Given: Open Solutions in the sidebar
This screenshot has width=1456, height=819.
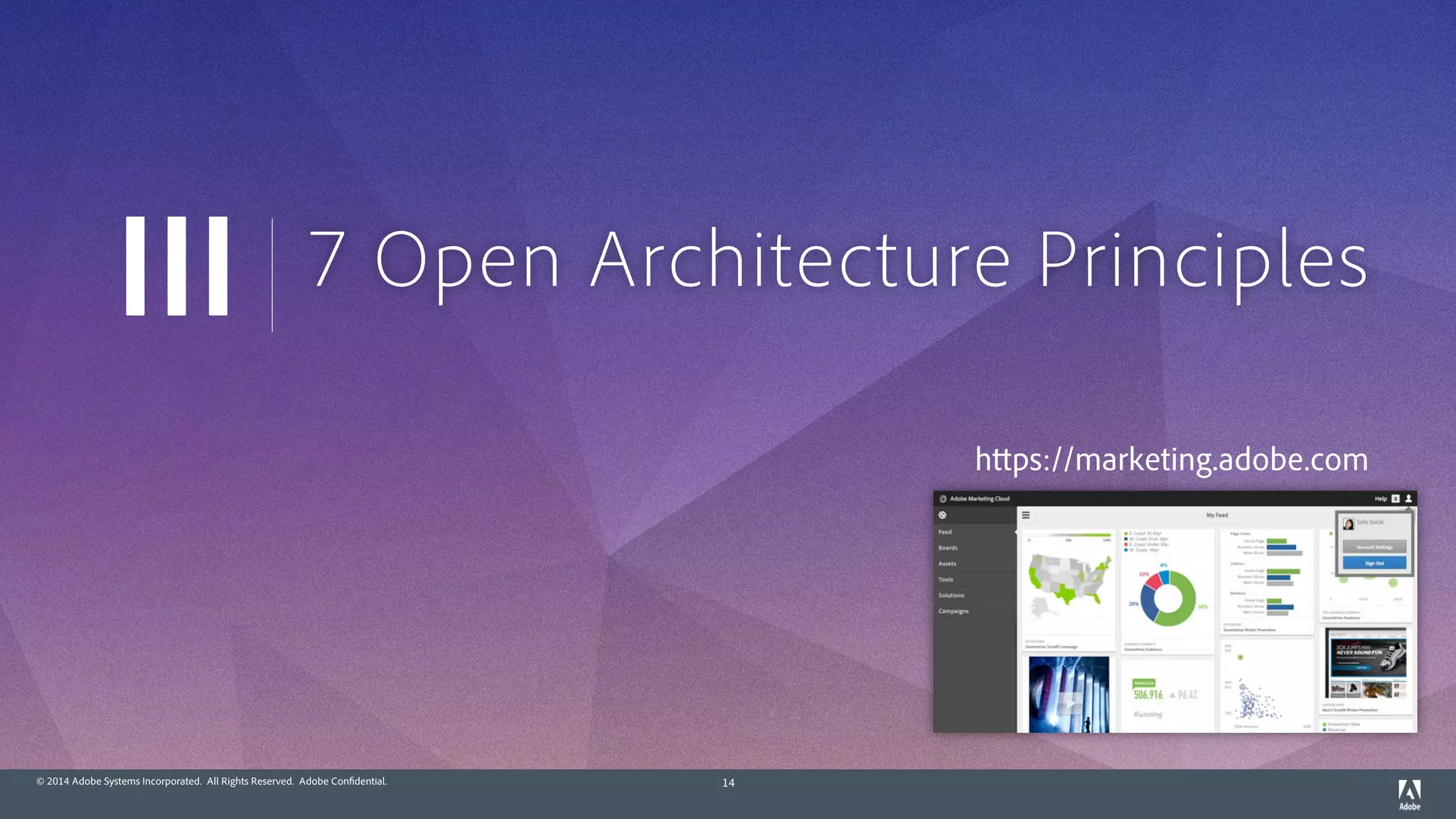Looking at the screenshot, I should [975, 595].
